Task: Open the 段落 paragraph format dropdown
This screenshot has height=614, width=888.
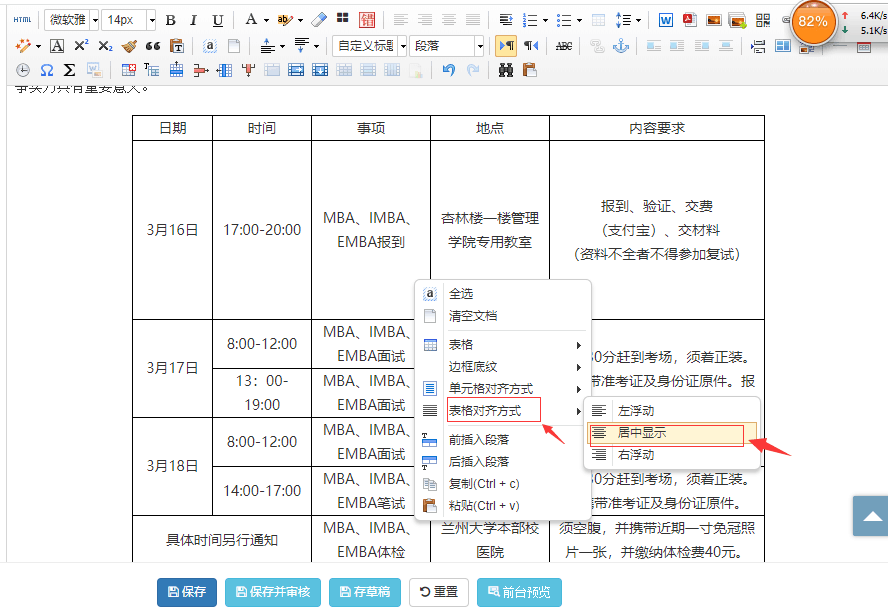Action: (x=480, y=46)
